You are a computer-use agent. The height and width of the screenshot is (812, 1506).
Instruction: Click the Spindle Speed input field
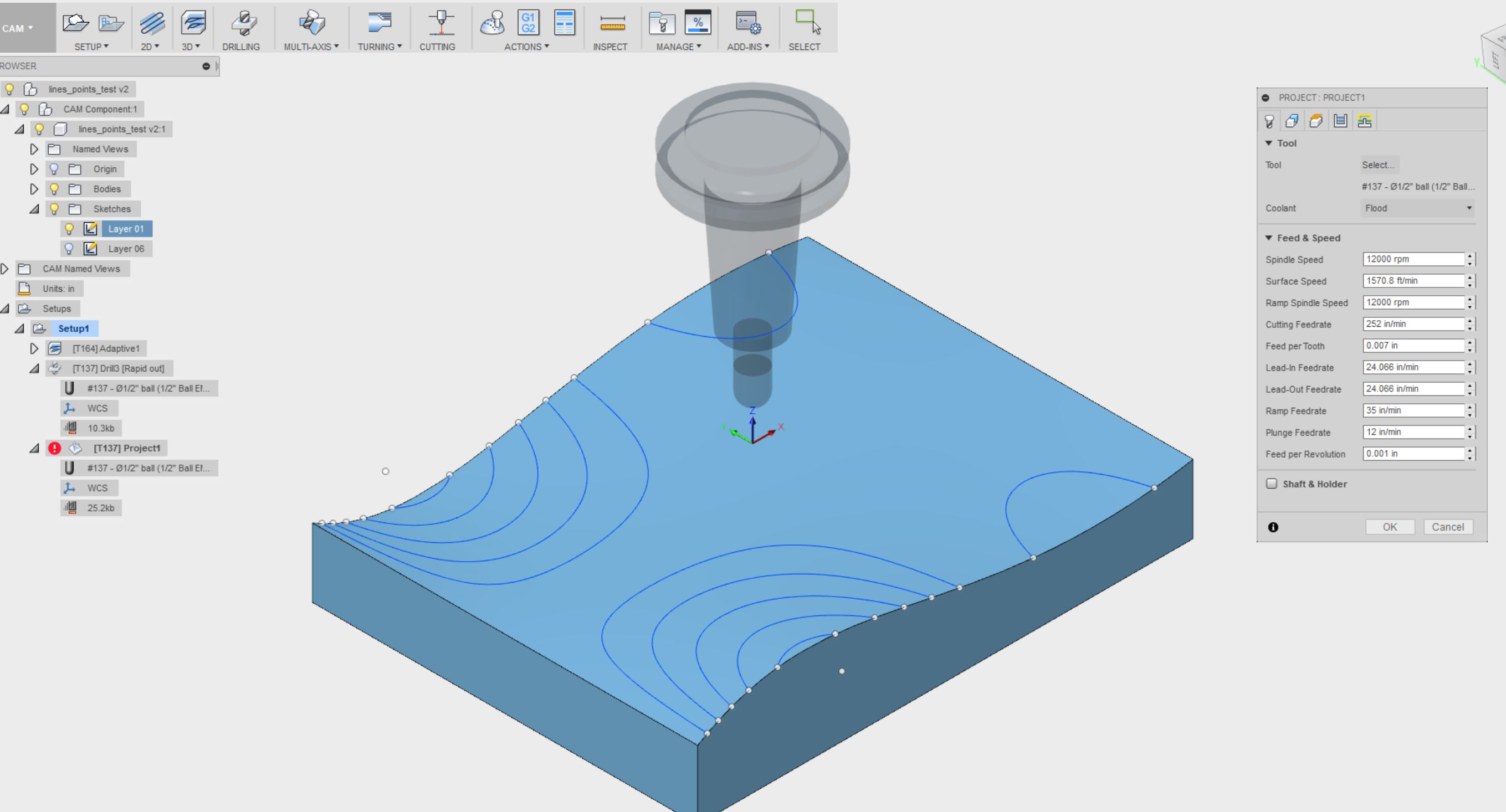pos(1412,259)
